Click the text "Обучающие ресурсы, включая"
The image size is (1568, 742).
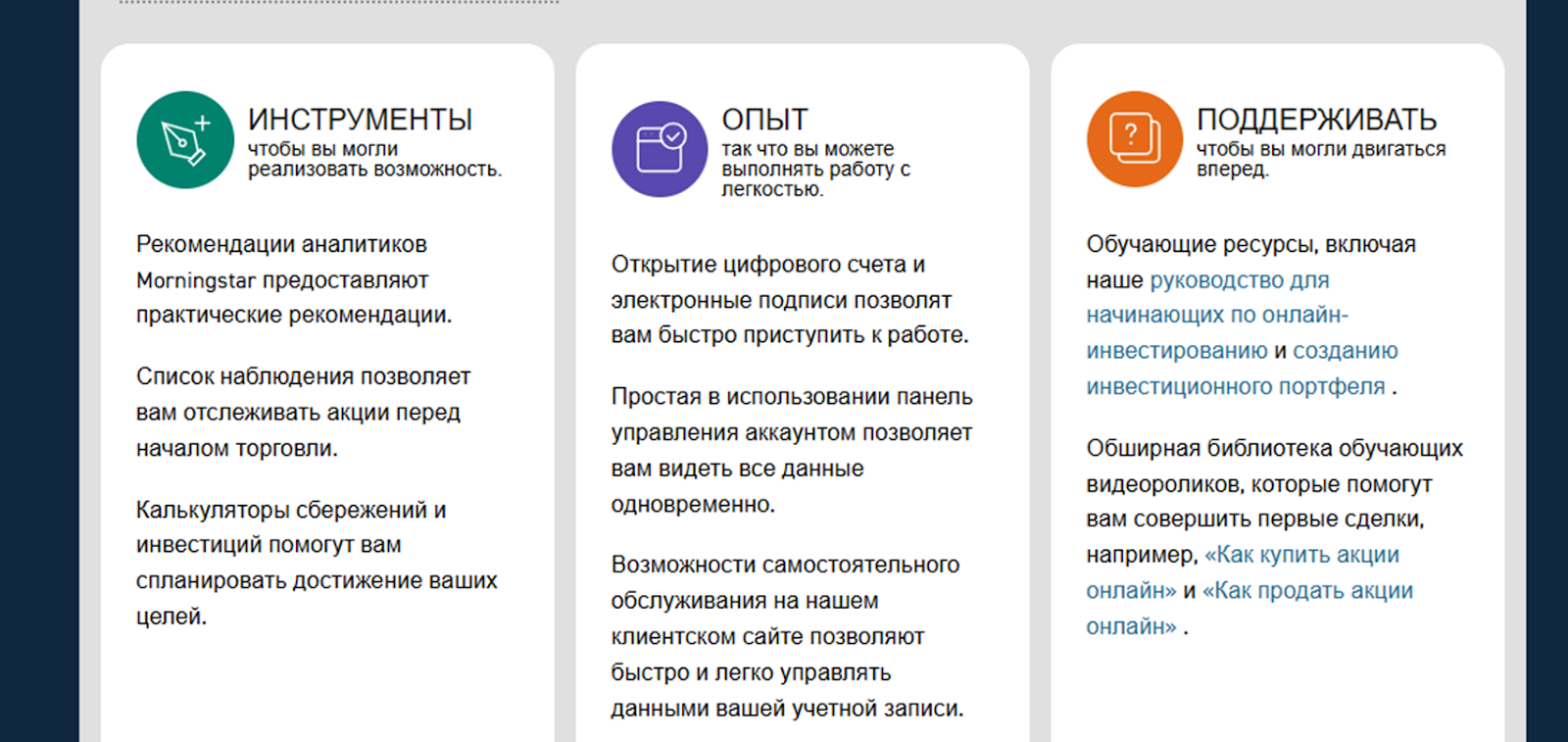(1250, 244)
